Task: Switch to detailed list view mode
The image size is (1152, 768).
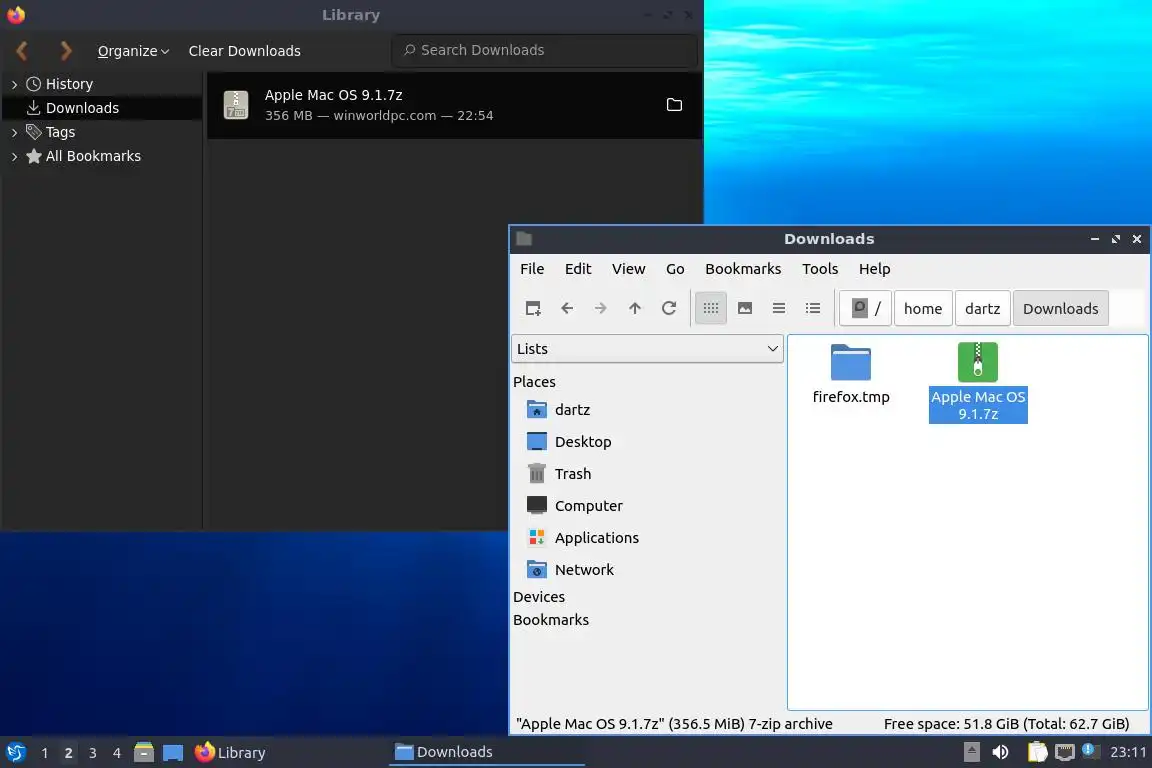Action: click(813, 308)
